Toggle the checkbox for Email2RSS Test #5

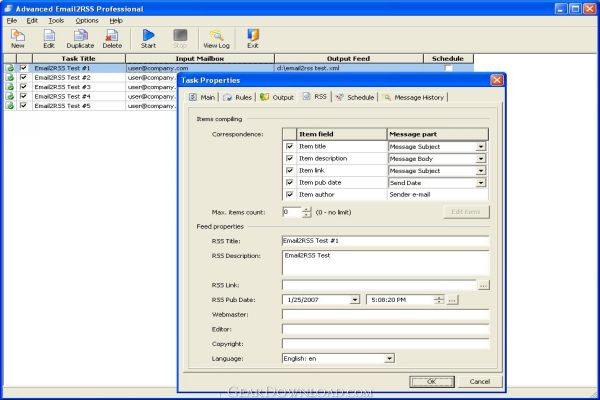(23, 106)
